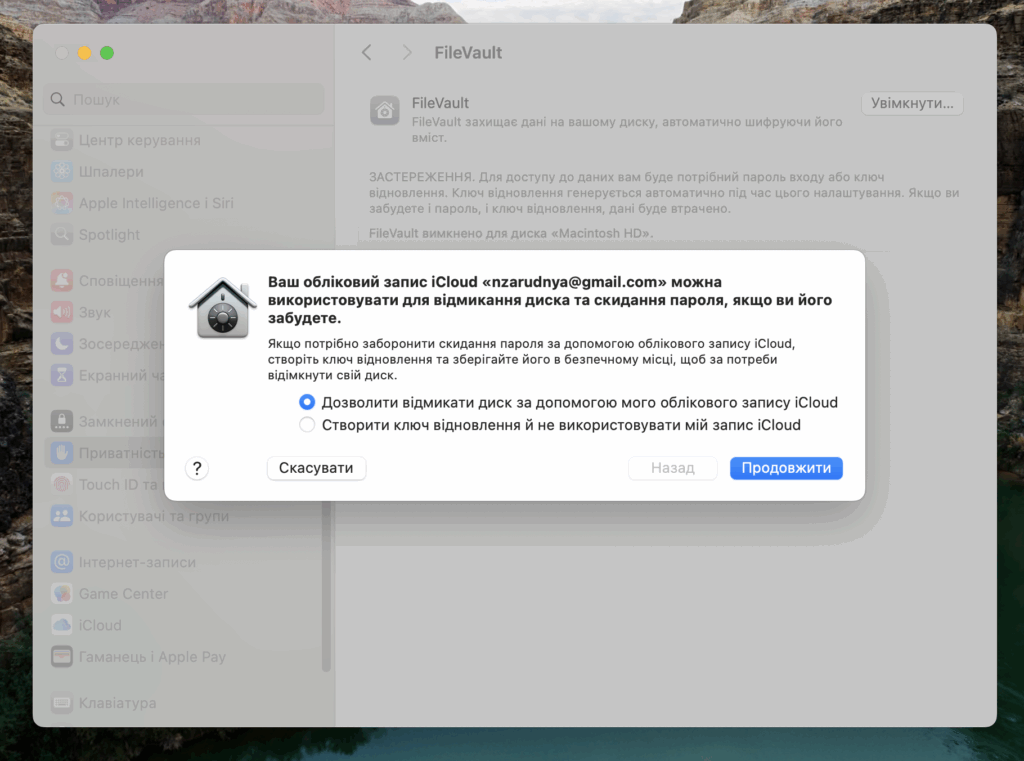Select Створити ключ відновлення radio option
This screenshot has height=761, width=1024.
click(x=307, y=425)
